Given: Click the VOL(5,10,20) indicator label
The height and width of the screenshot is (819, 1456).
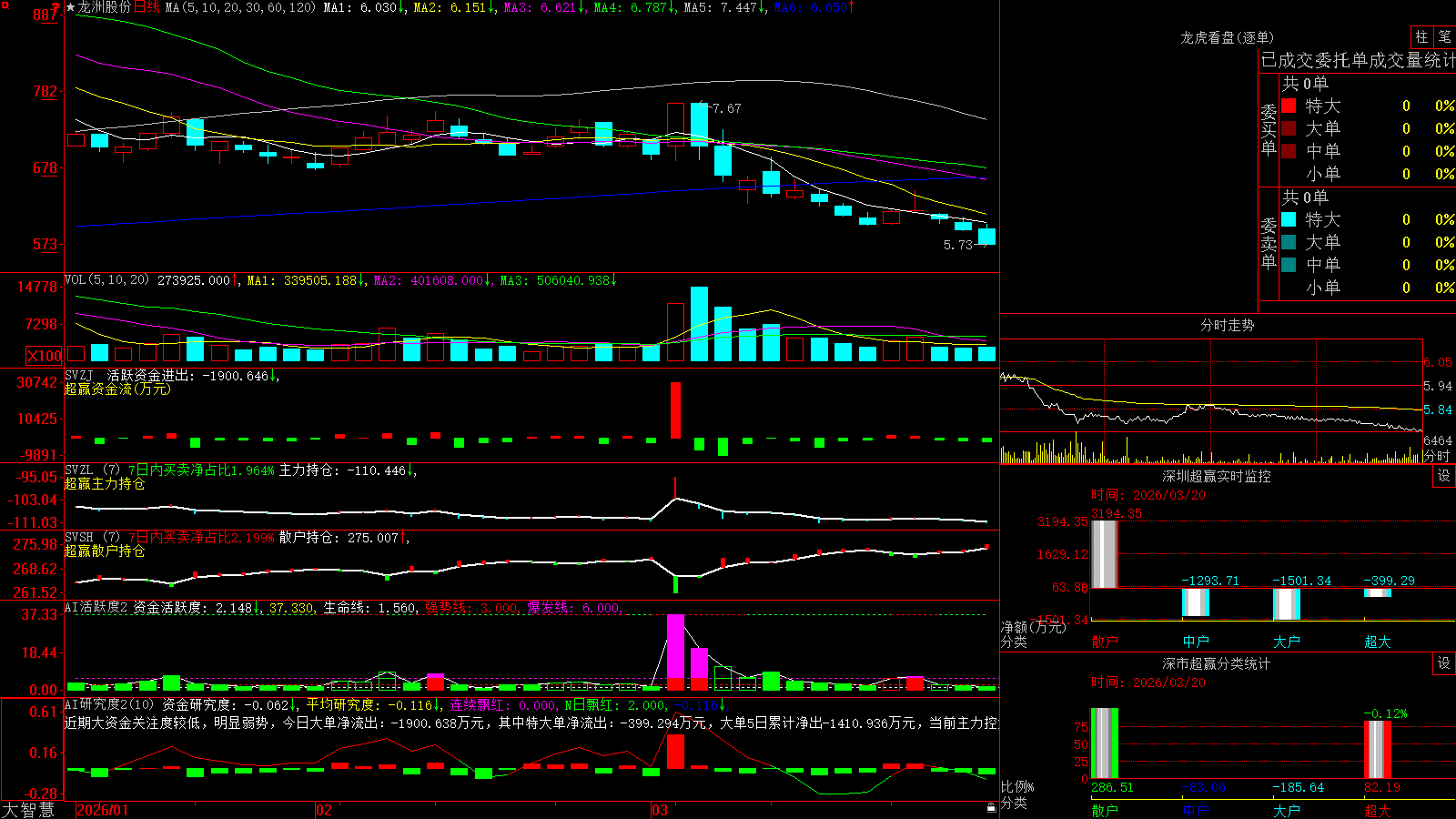Looking at the screenshot, I should pyautogui.click(x=107, y=280).
